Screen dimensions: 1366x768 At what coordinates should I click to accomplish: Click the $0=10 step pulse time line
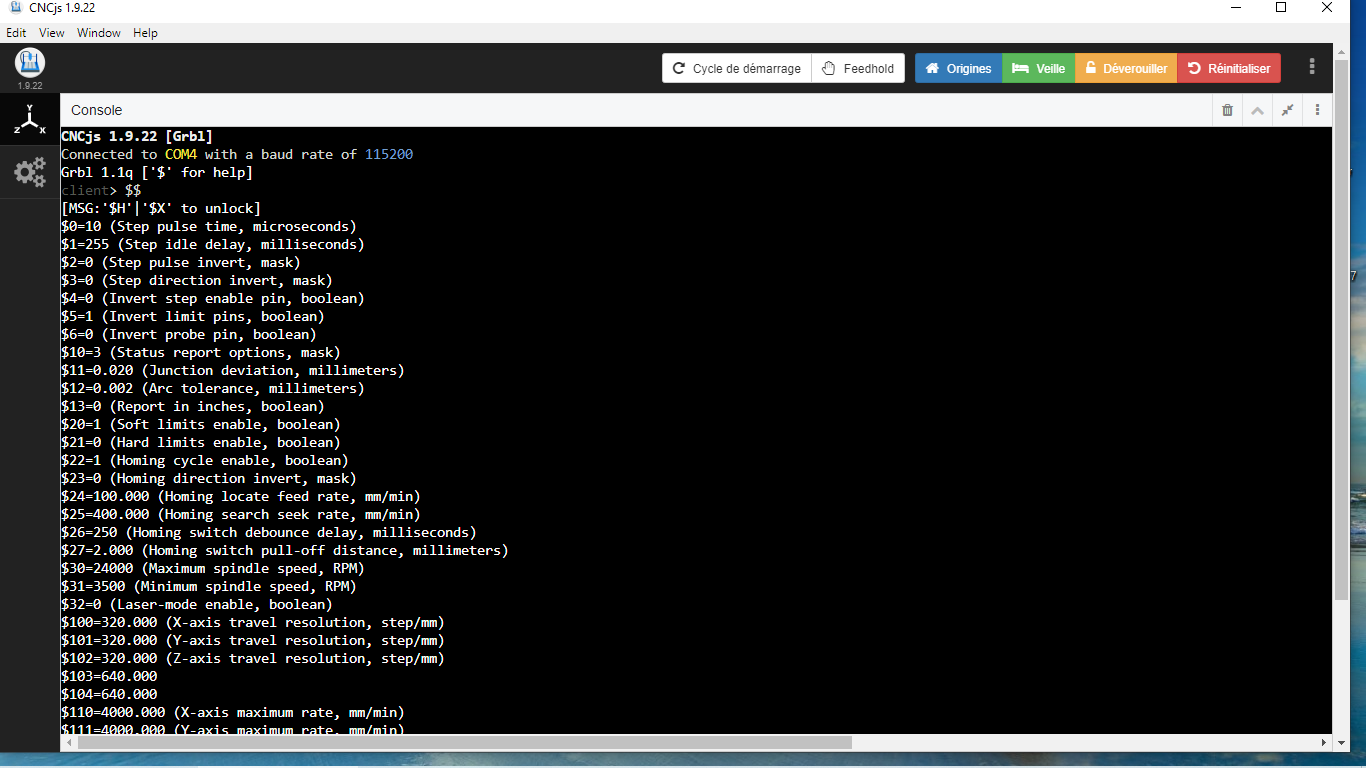coord(209,226)
